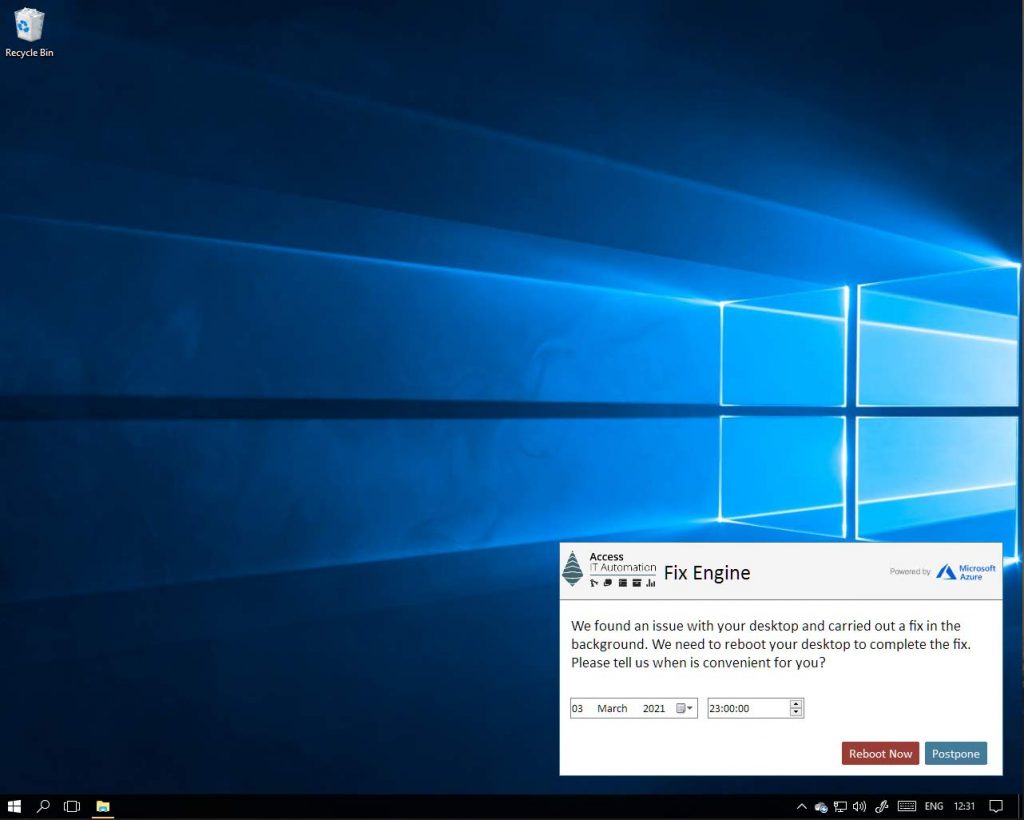The width and height of the screenshot is (1024, 820).
Task: Open network status tray icon
Action: (840, 807)
